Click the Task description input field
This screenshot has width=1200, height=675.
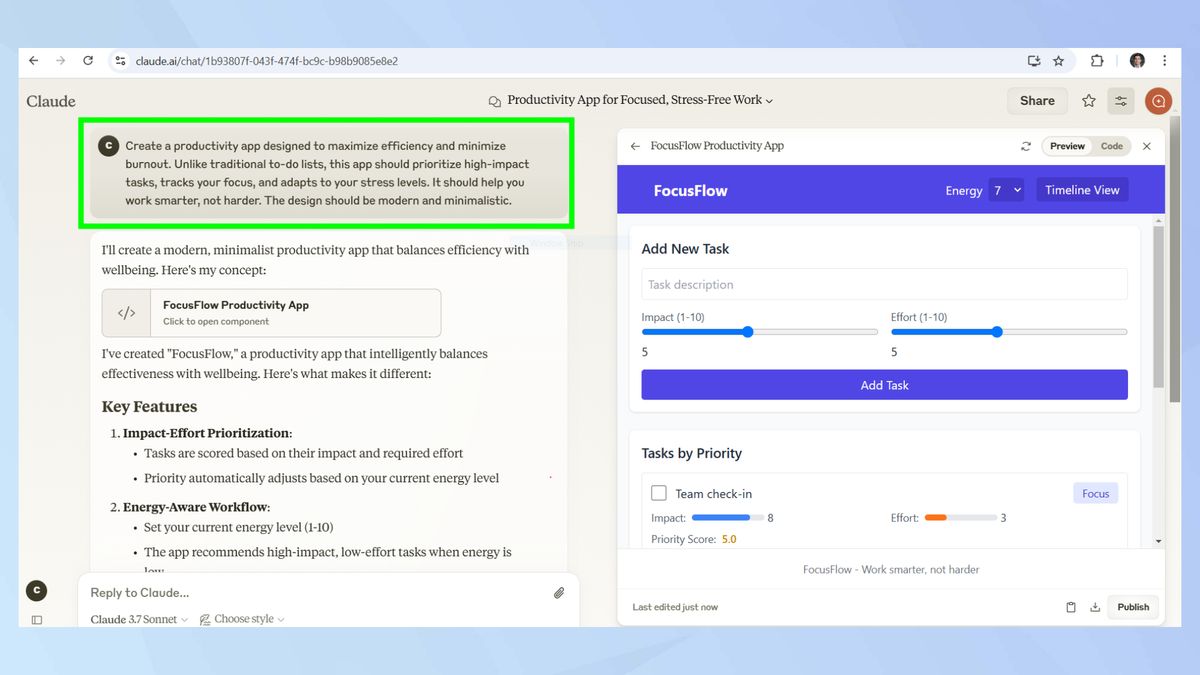[884, 284]
